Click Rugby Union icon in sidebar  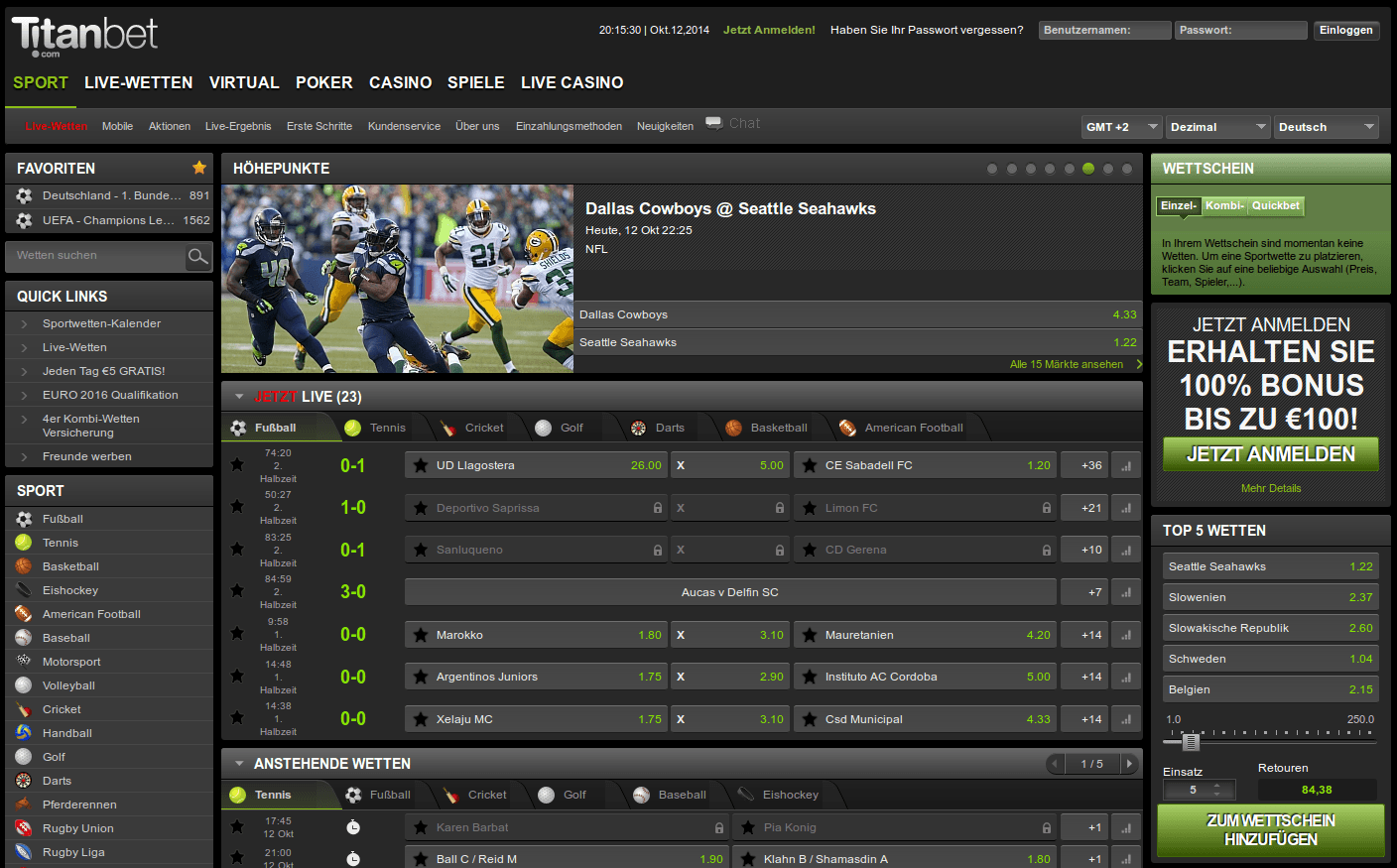pos(24,828)
